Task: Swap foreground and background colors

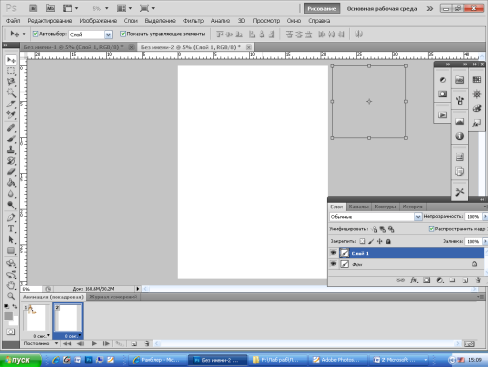Action: (x=15, y=306)
